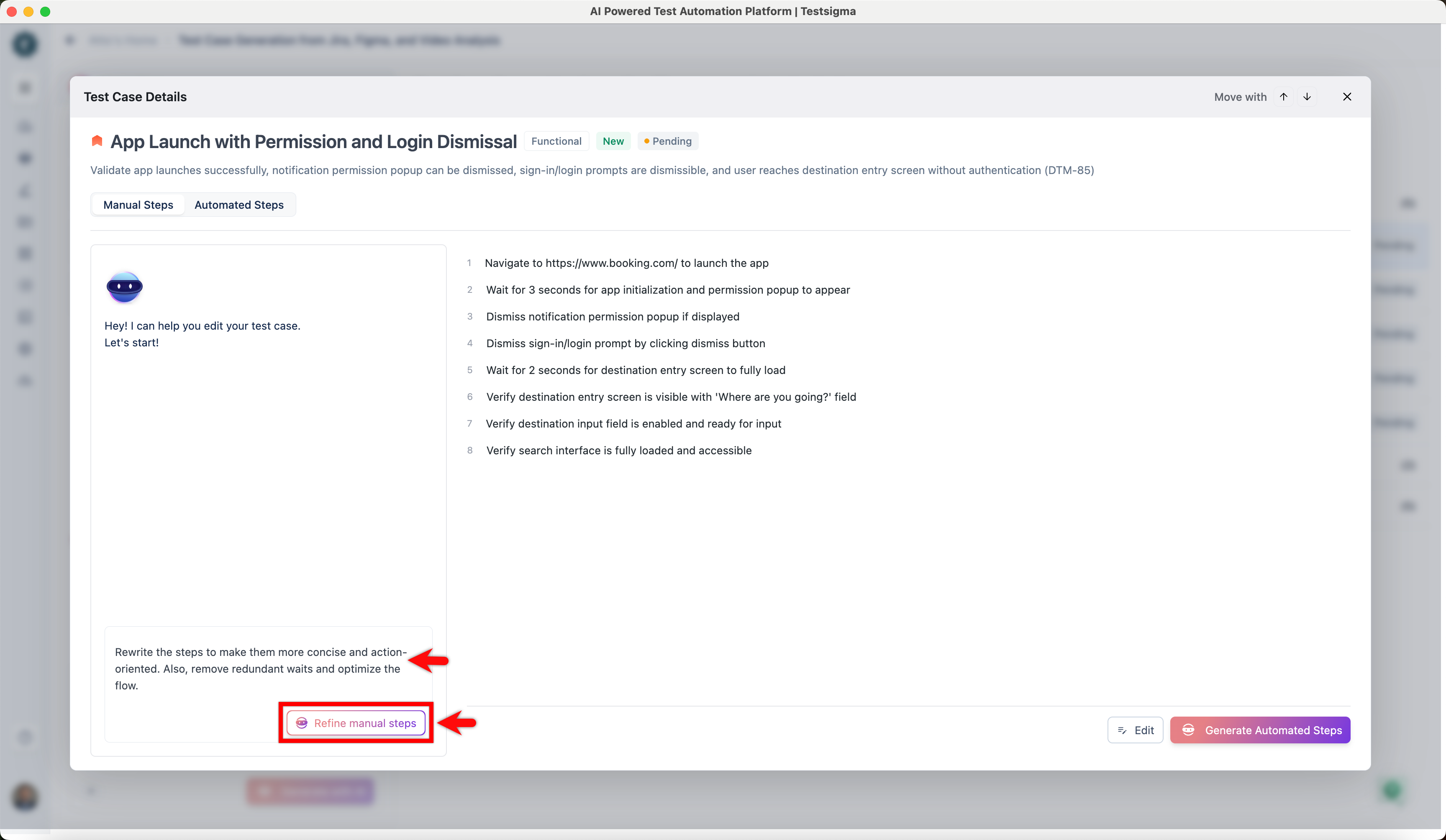1446x840 pixels.
Task: Click the green macOS fullscreen button
Action: [45, 11]
